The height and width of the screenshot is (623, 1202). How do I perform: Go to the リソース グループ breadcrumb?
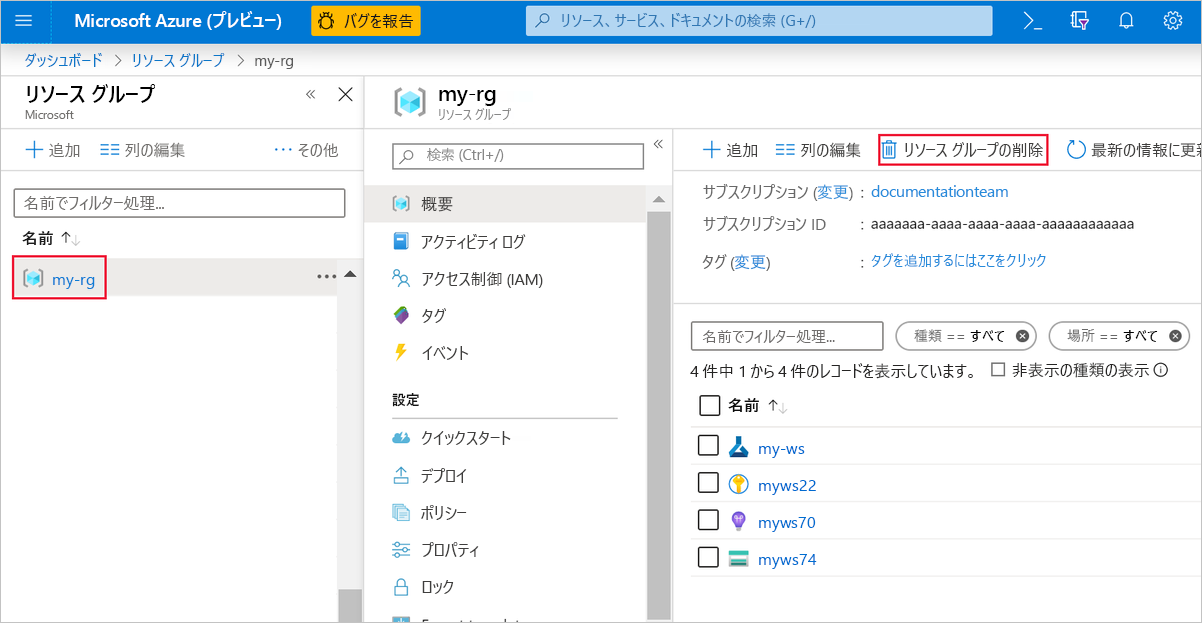coord(178,60)
